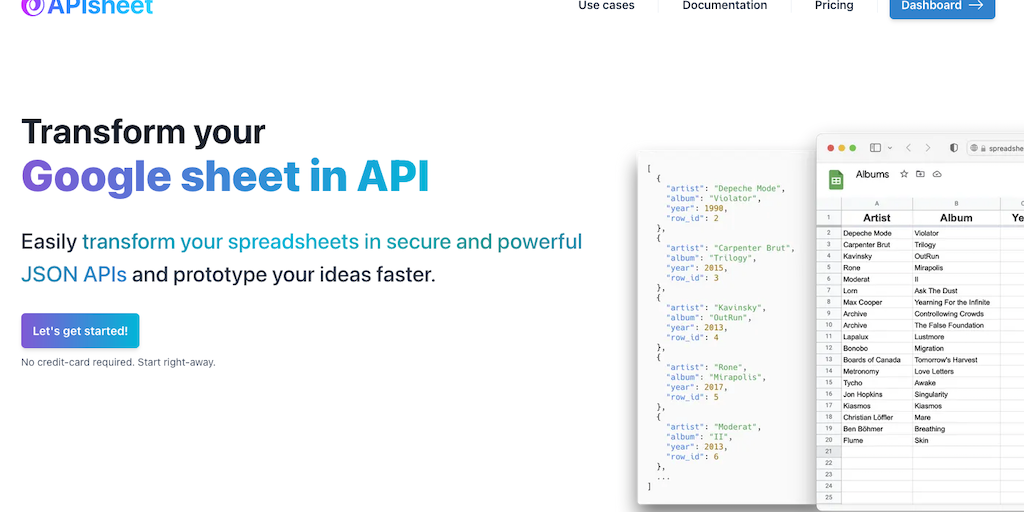Select the Lapalux cell
This screenshot has height=512, width=1024.
pyautogui.click(x=877, y=337)
